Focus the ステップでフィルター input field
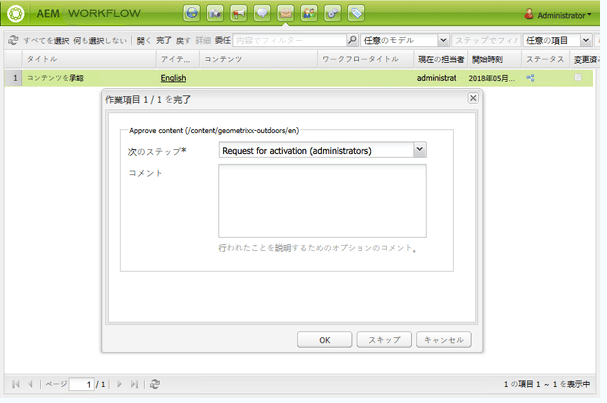The height and width of the screenshot is (403, 607). 485,40
